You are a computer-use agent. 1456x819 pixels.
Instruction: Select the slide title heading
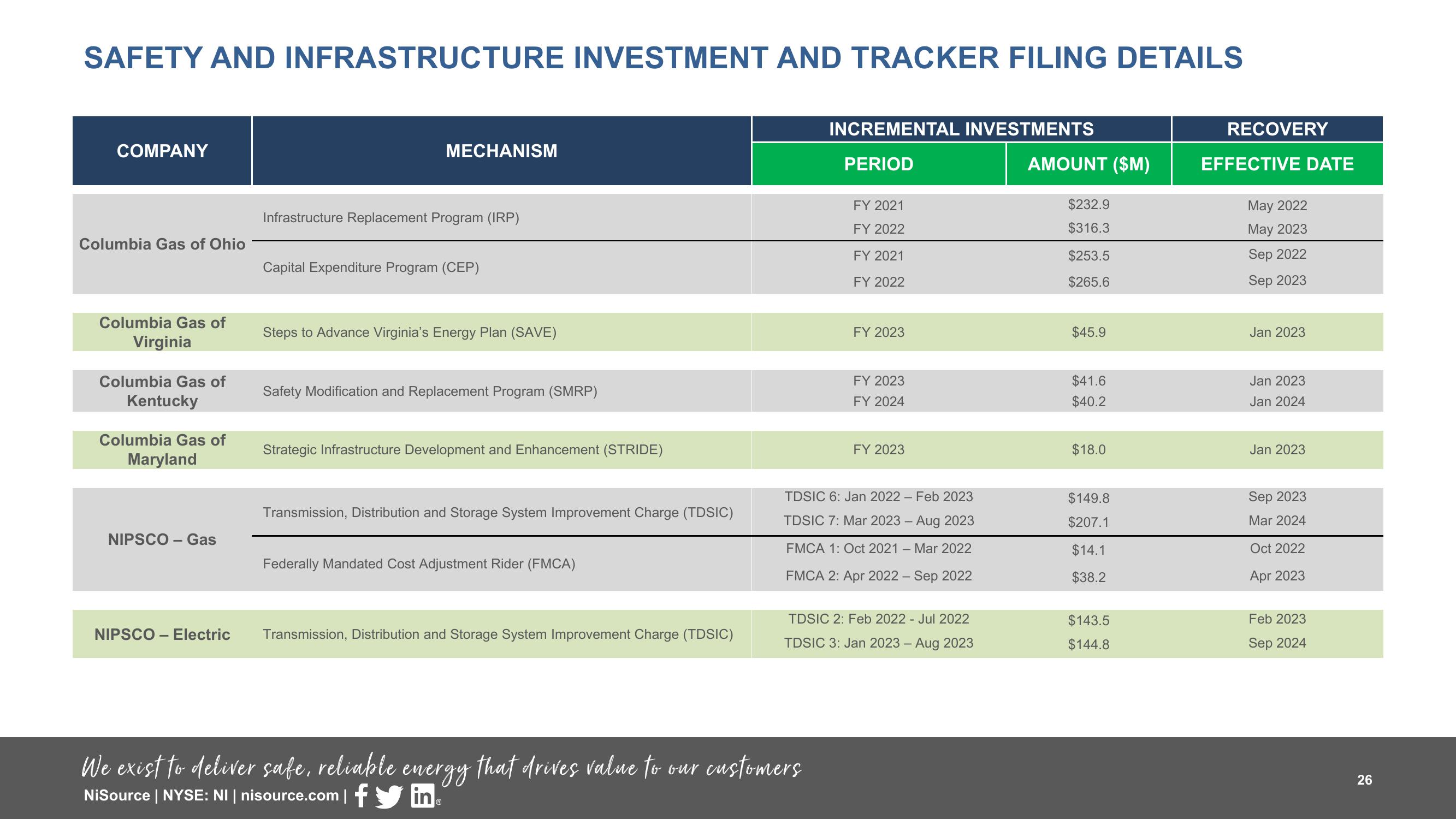click(663, 58)
